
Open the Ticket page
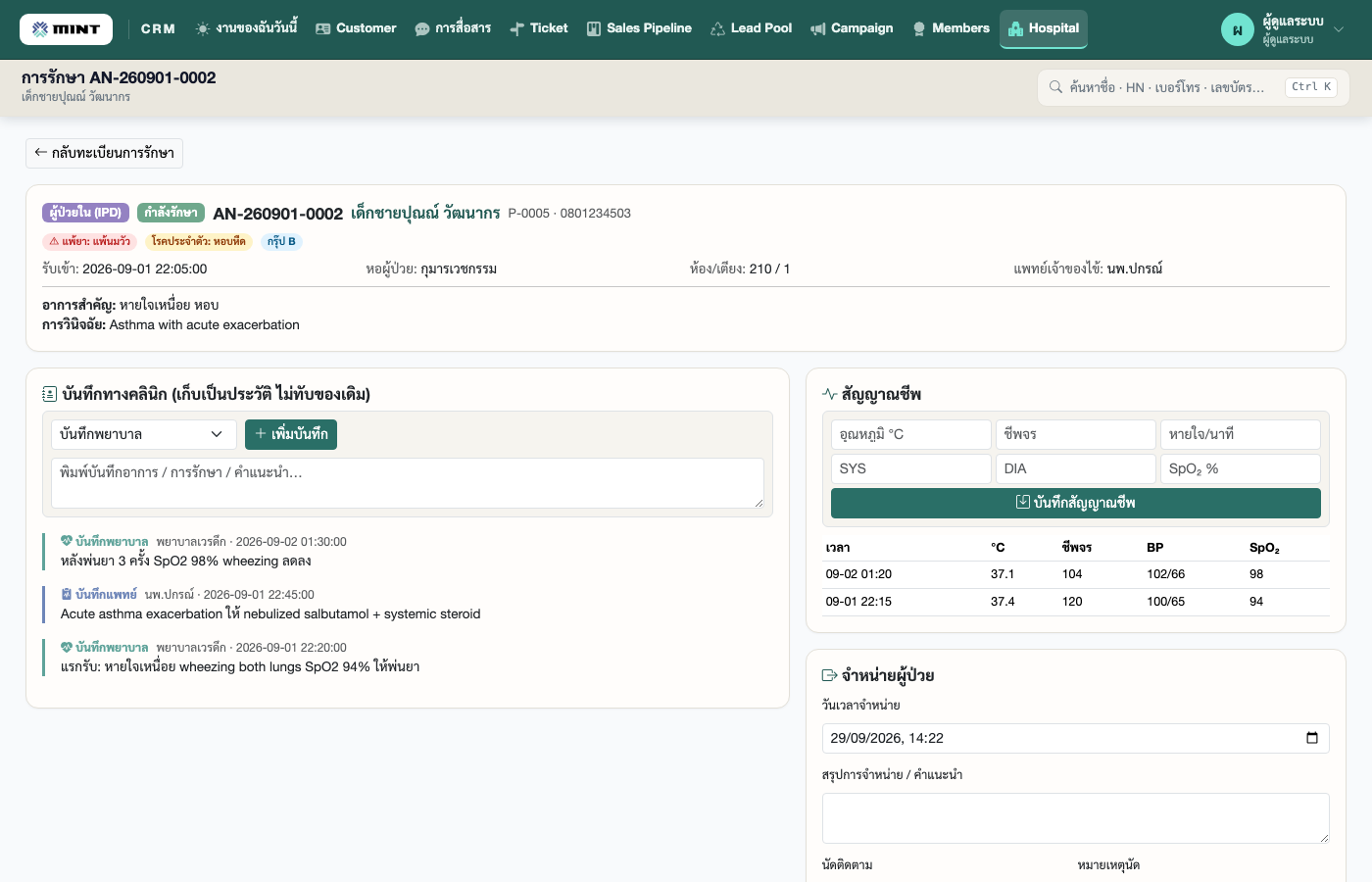pos(539,28)
